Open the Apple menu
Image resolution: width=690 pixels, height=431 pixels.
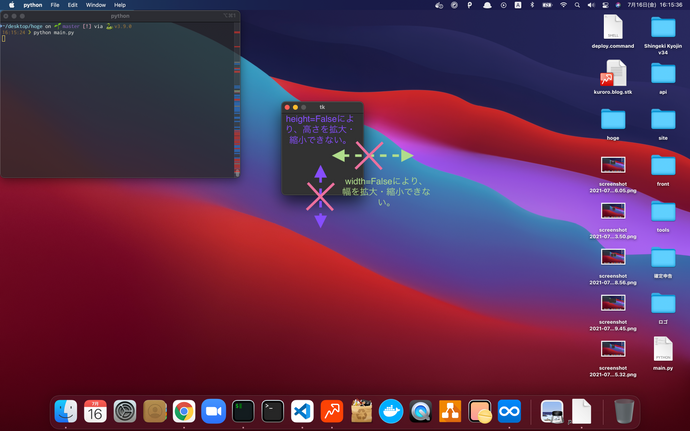pyautogui.click(x=11, y=5)
